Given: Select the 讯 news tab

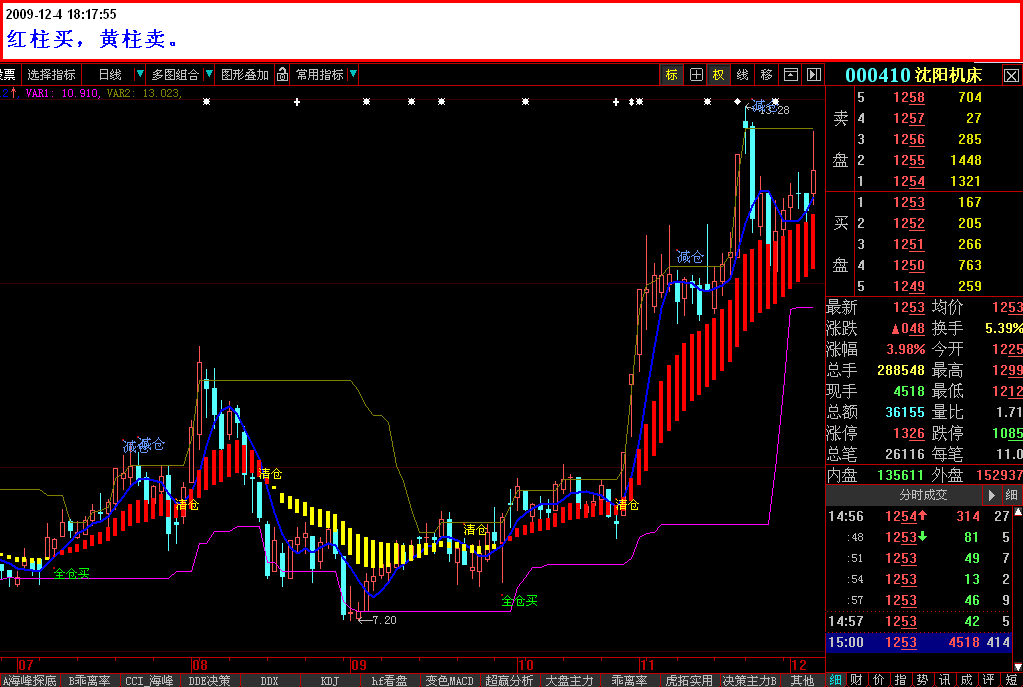Looking at the screenshot, I should coord(944,680).
